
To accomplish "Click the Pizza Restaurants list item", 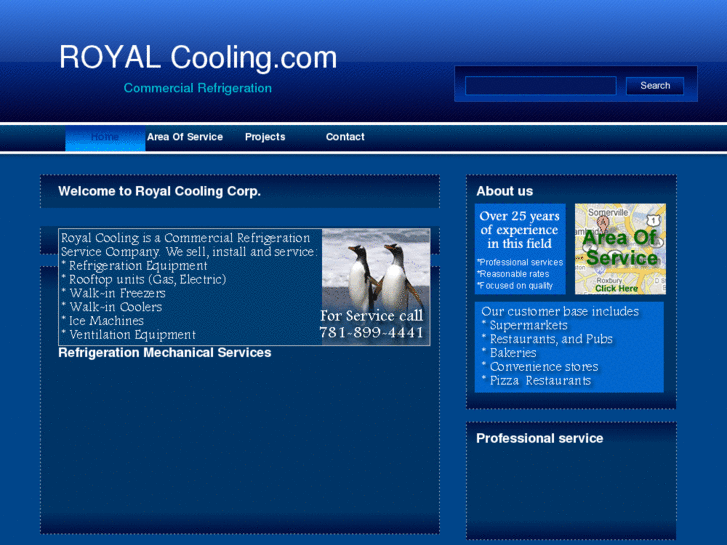I will pos(536,381).
